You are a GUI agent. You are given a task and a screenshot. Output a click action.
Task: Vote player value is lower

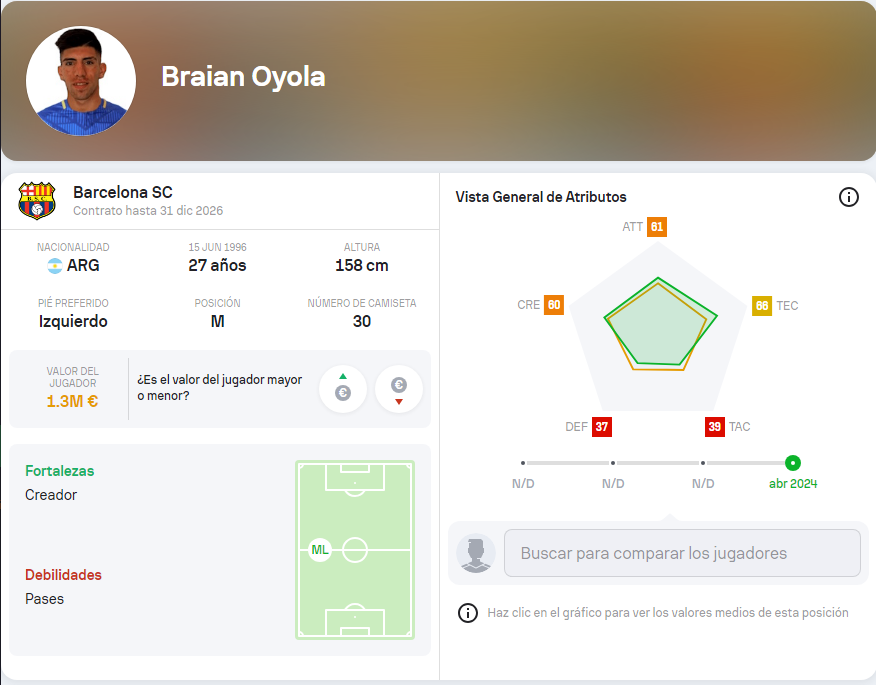tap(398, 389)
